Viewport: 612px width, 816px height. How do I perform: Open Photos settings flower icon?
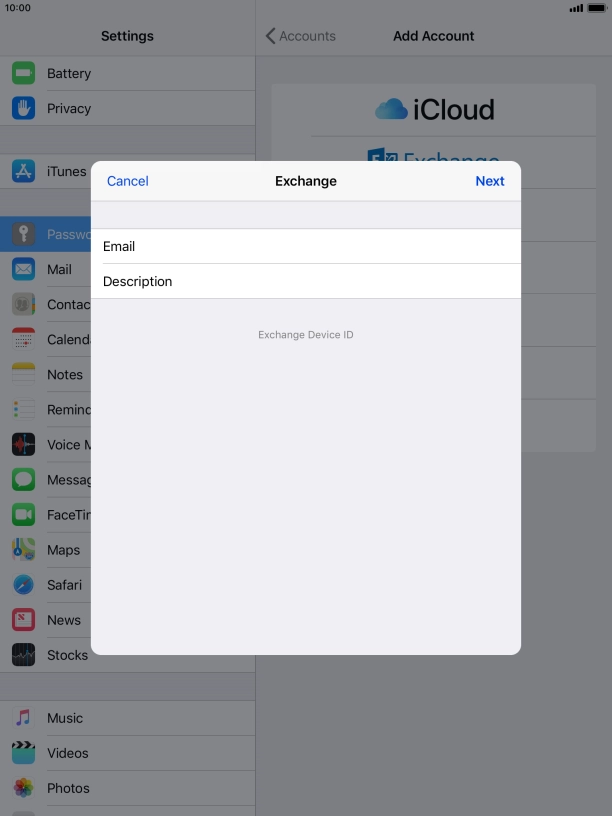click(23, 788)
